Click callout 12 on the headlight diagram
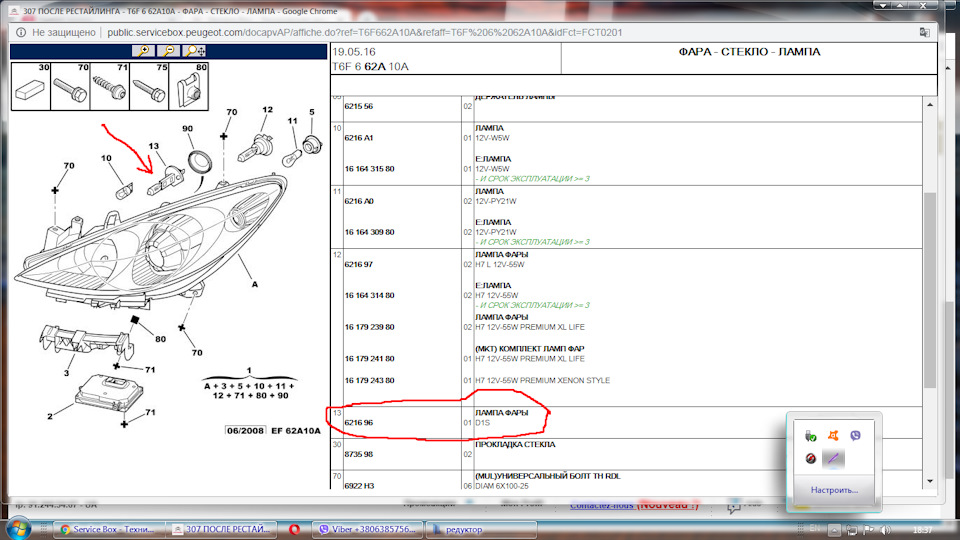The image size is (960, 540). point(267,110)
